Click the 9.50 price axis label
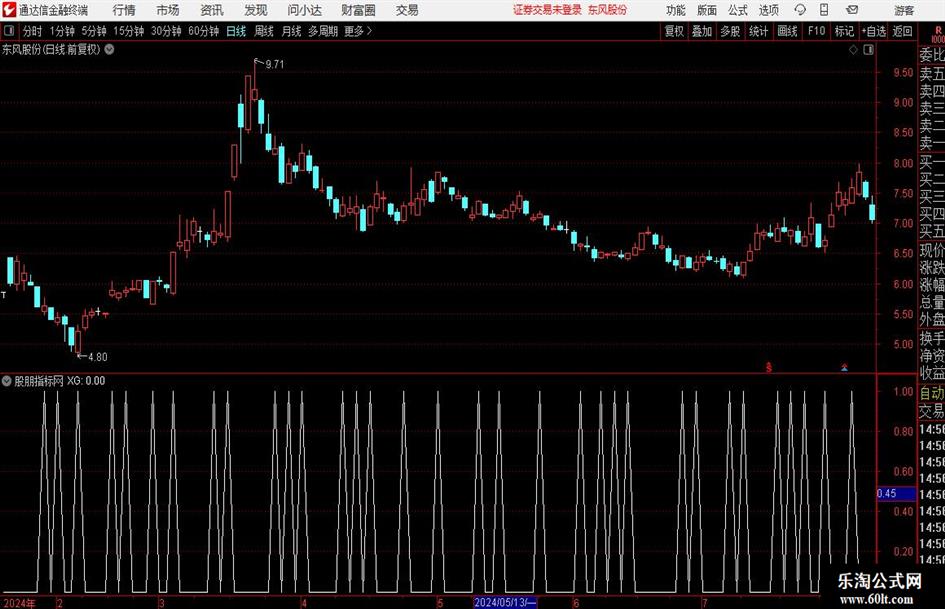The height and width of the screenshot is (609, 945). tap(903, 72)
